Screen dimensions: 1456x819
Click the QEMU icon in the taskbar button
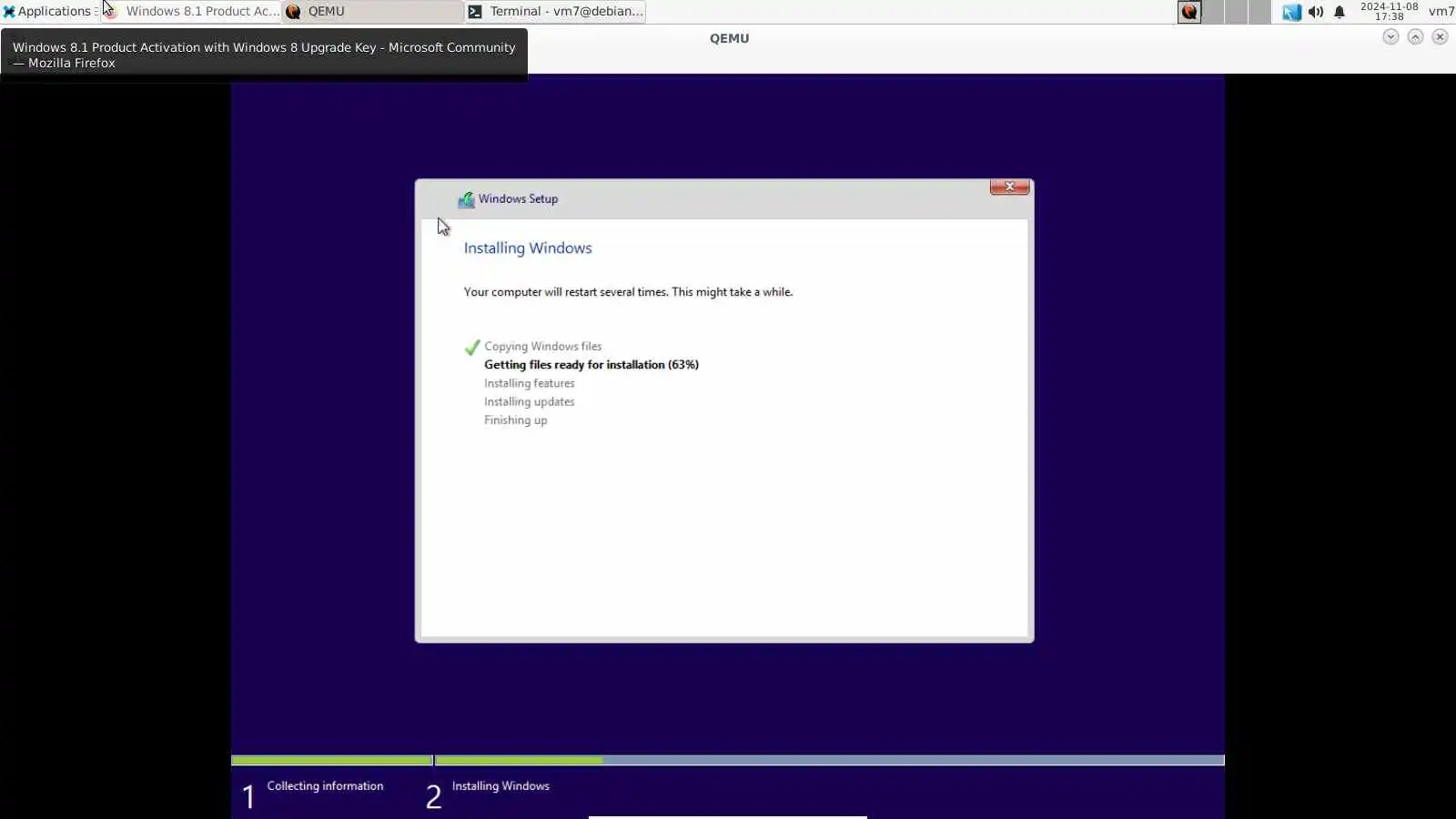click(x=293, y=12)
